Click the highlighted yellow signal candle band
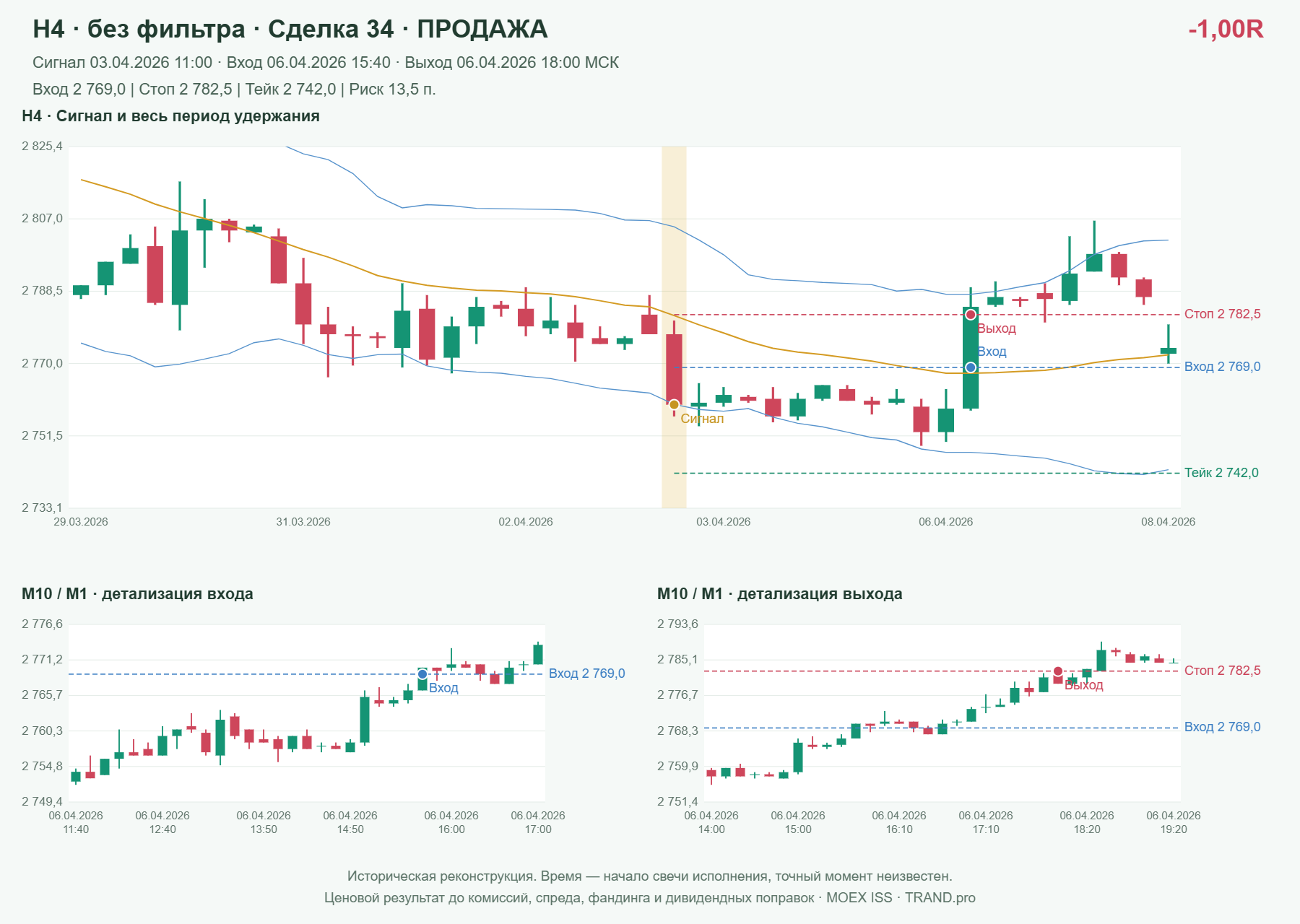This screenshot has width=1300, height=924. pos(674,327)
